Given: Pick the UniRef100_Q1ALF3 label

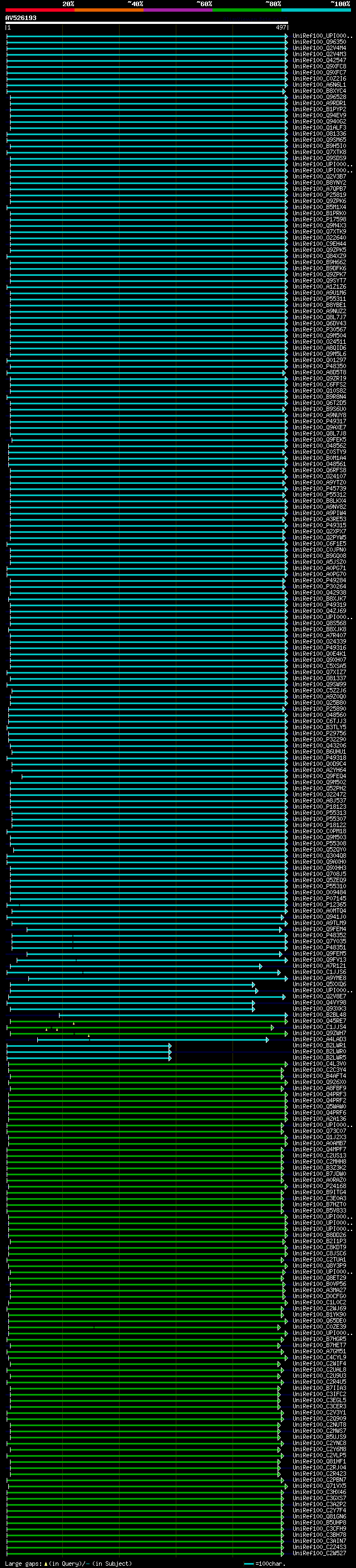Looking at the screenshot, I should coord(319,128).
